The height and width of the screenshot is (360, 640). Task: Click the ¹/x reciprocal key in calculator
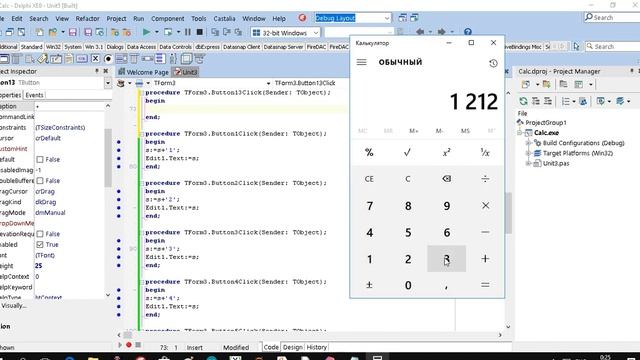click(x=485, y=152)
